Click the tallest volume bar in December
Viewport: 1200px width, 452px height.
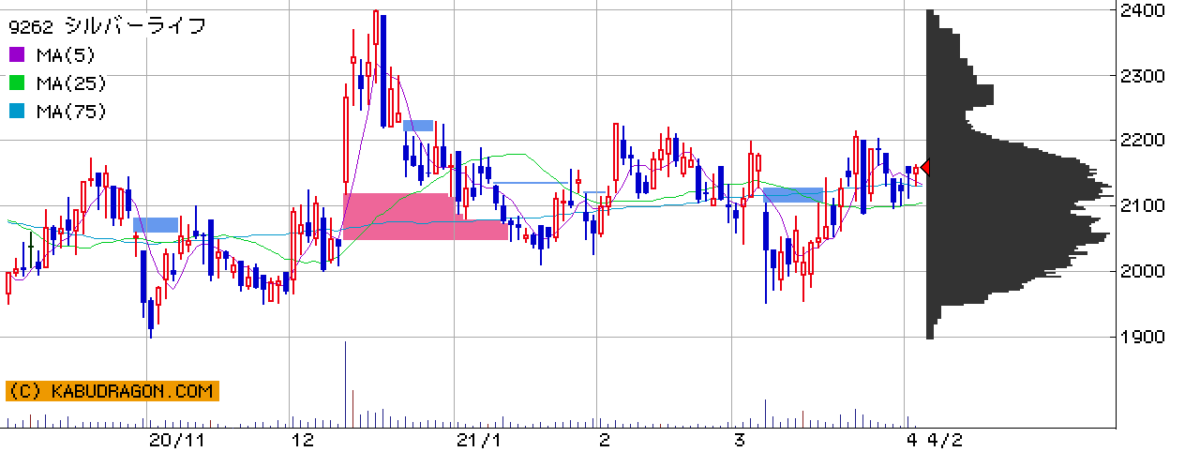click(346, 385)
